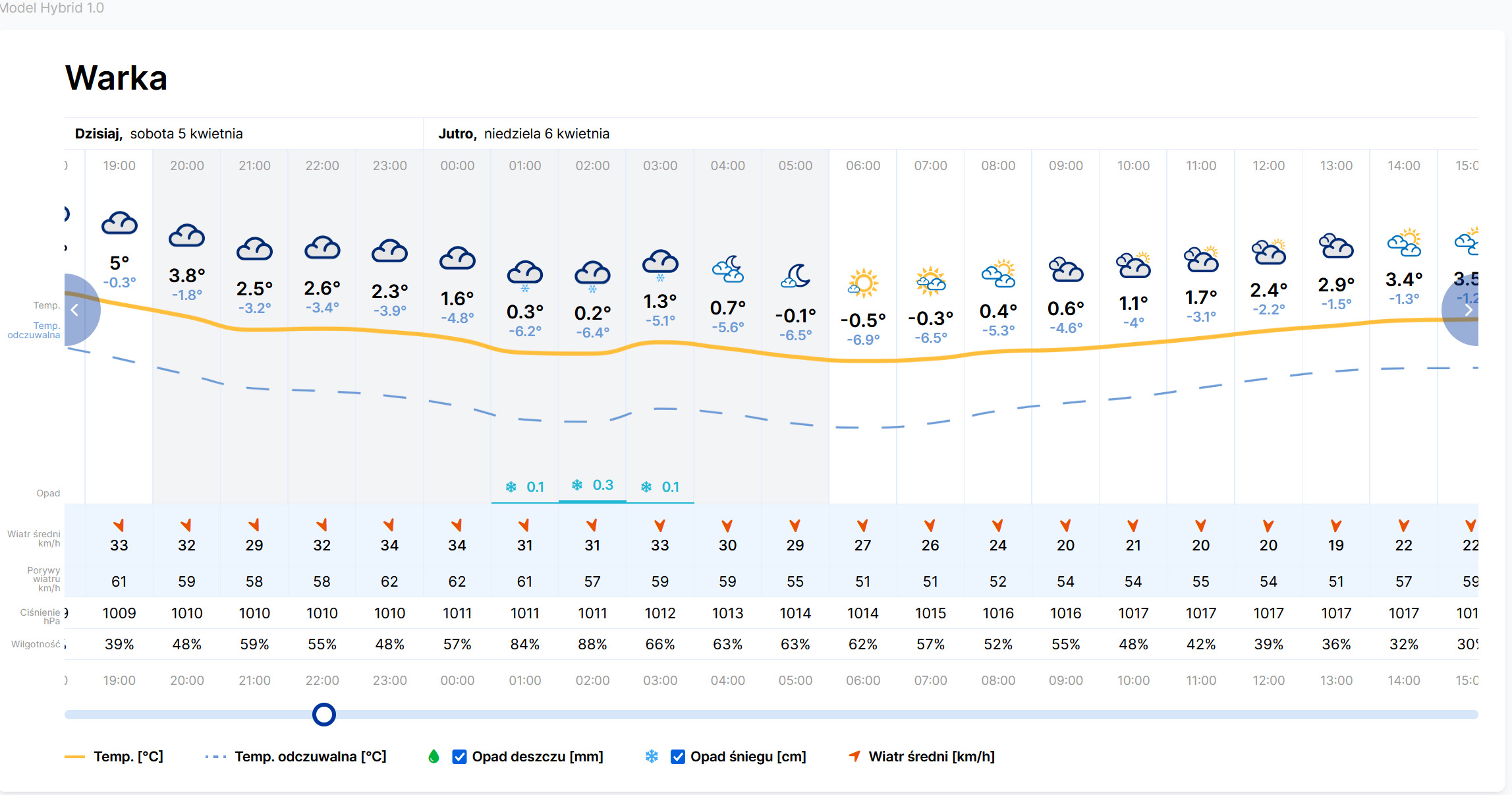Click the crescent moon icon at 05:00
The width and height of the screenshot is (1512, 795).
795,276
